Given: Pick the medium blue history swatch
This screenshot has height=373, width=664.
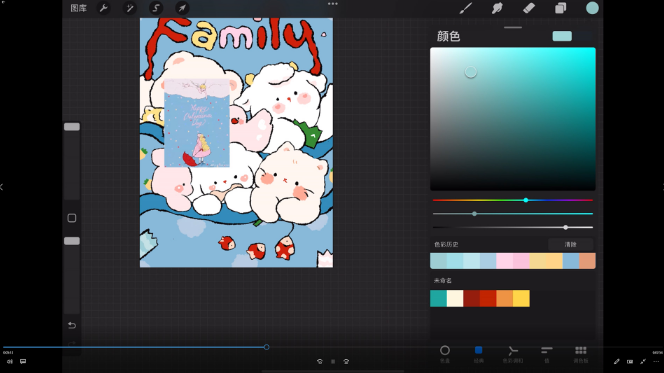Looking at the screenshot, I should pos(570,261).
